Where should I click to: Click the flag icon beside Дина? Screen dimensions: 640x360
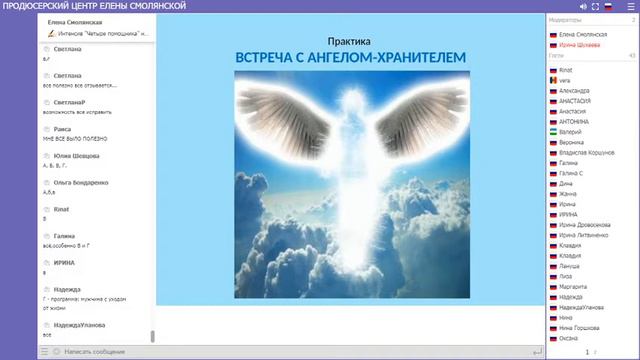click(553, 184)
